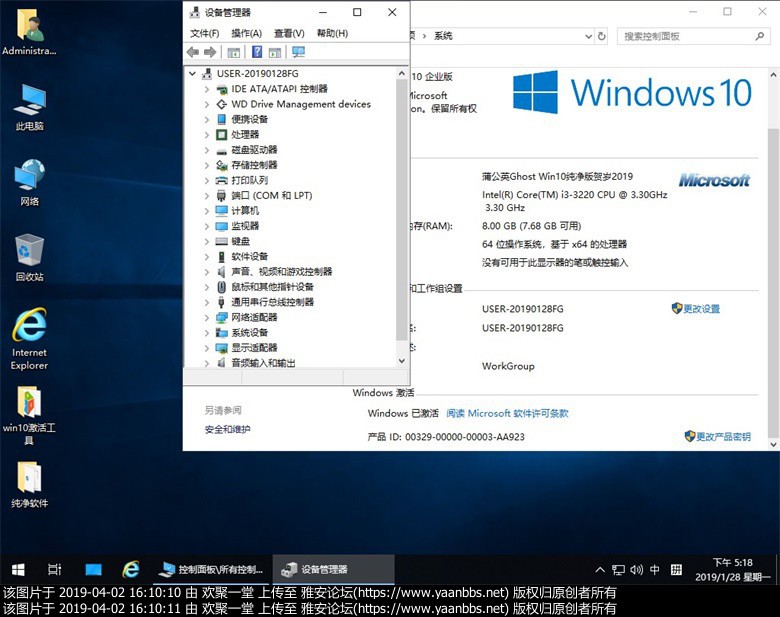Show hidden tray icons chevron

tap(600, 570)
